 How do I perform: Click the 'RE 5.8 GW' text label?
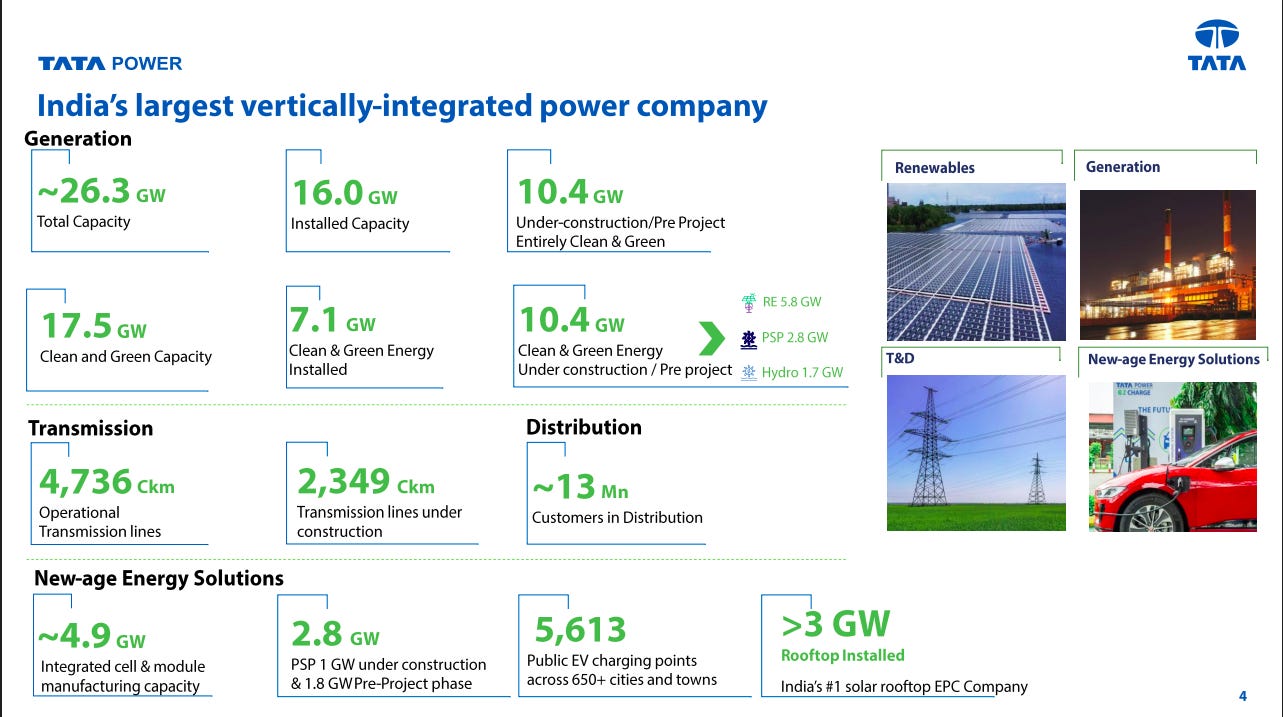[792, 302]
